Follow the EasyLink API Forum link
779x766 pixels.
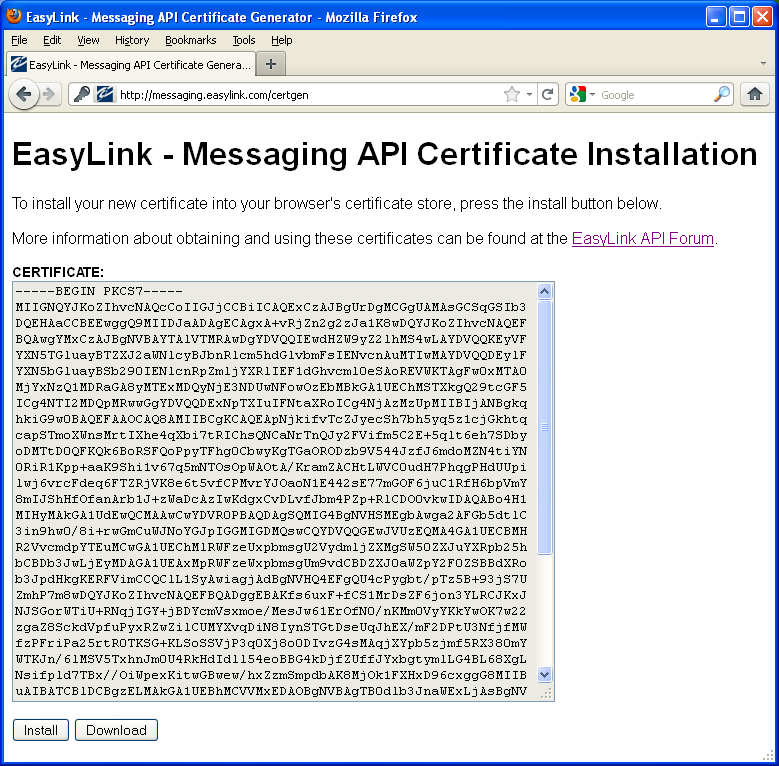coord(642,238)
